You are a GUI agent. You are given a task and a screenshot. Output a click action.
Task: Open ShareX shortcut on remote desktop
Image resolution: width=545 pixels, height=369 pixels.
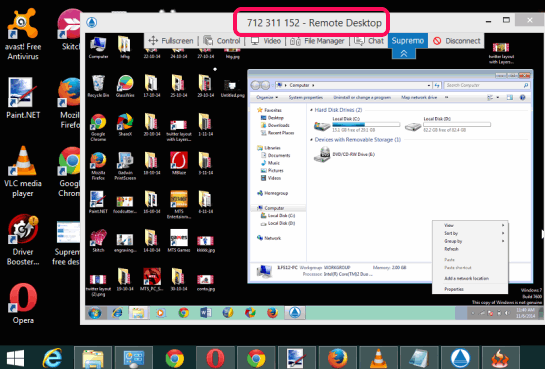coord(125,124)
